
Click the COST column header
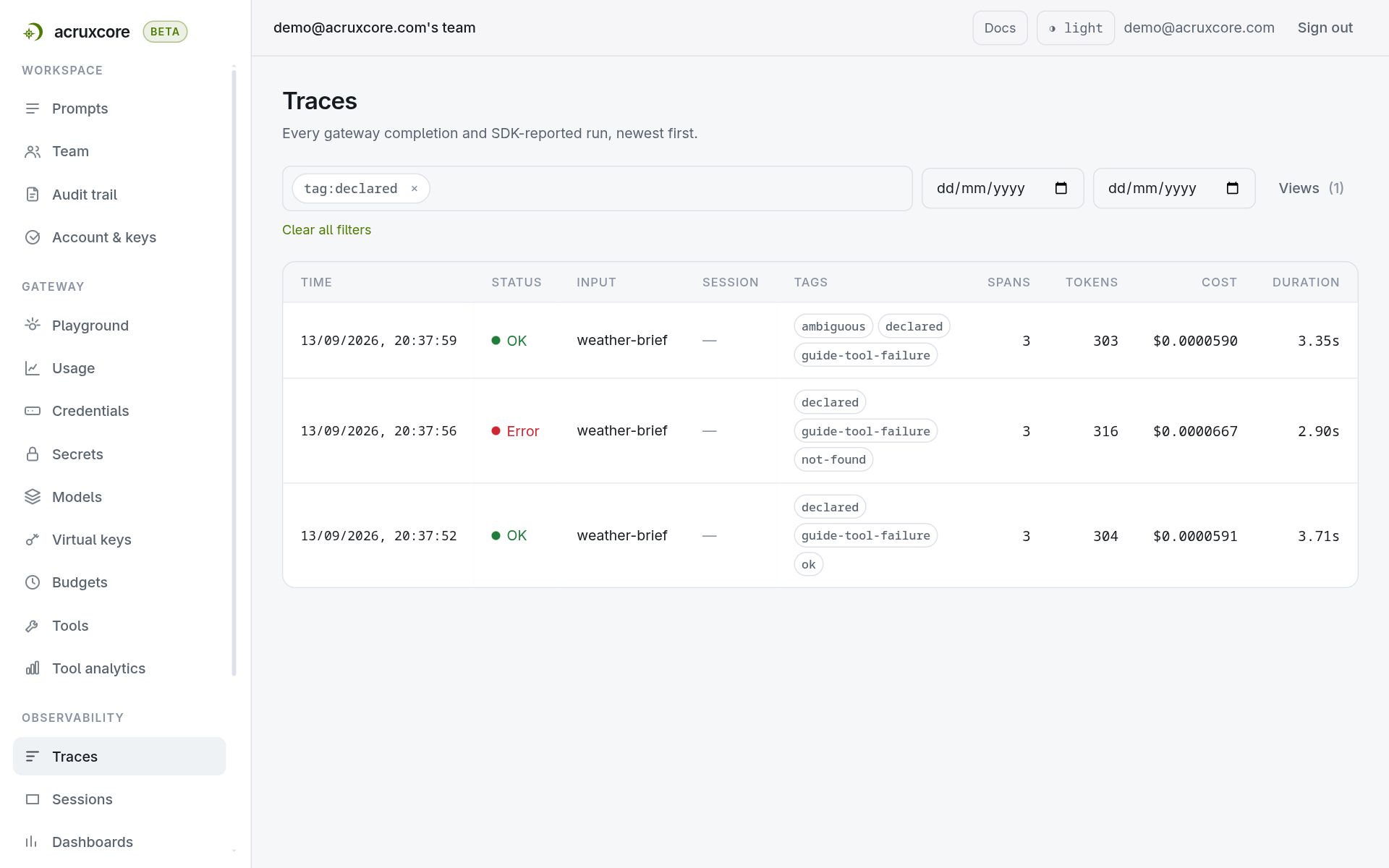(1219, 282)
